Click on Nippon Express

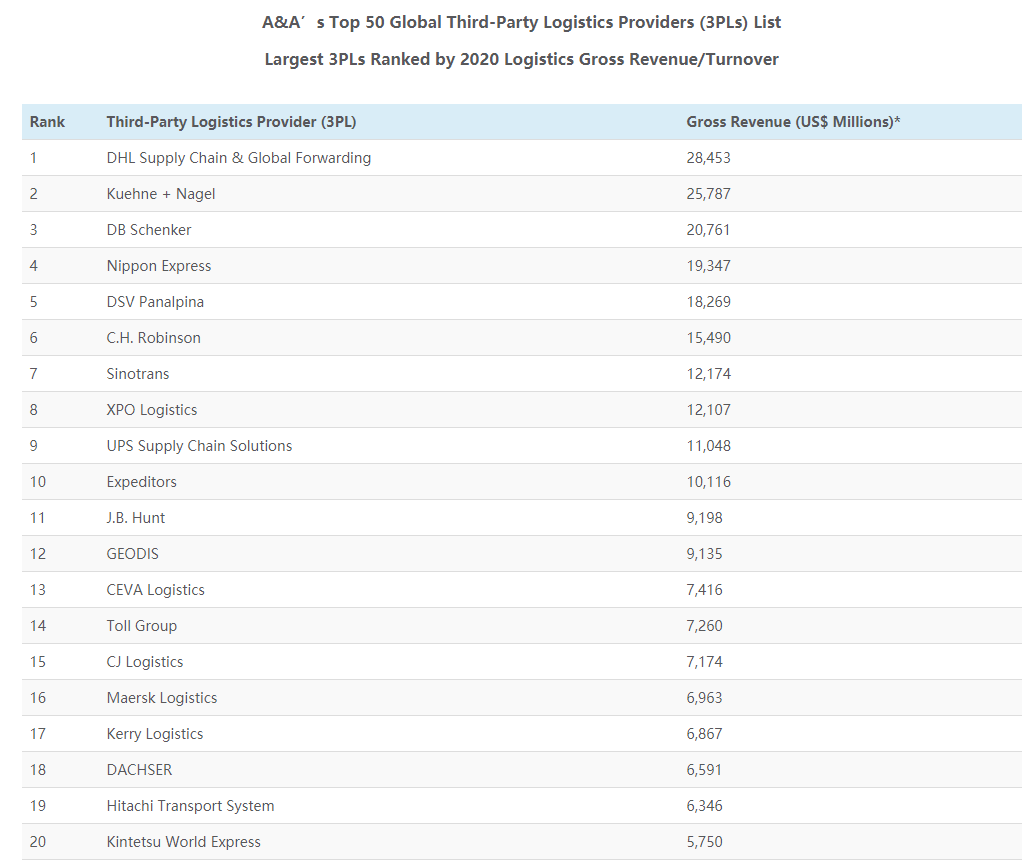click(159, 266)
